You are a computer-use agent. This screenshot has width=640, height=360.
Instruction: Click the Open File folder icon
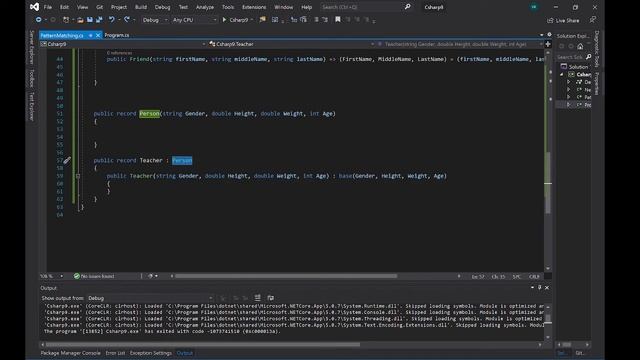tap(80, 20)
